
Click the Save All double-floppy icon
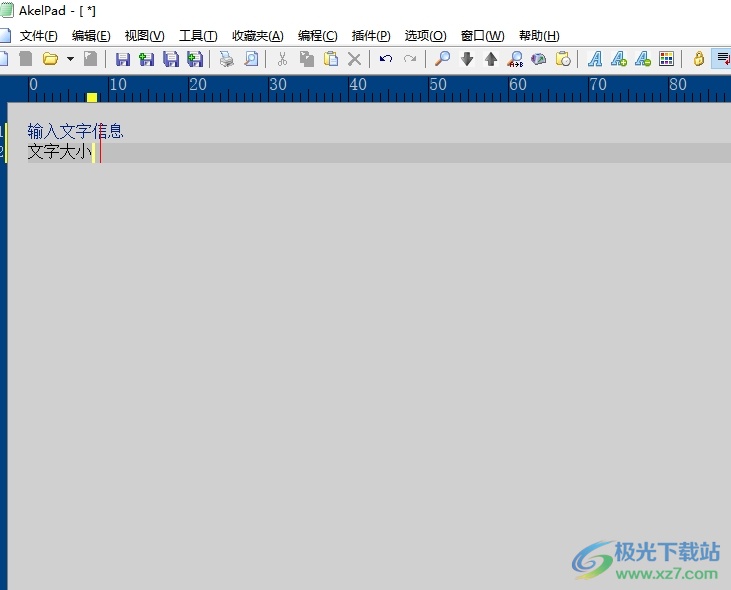[x=171, y=59]
